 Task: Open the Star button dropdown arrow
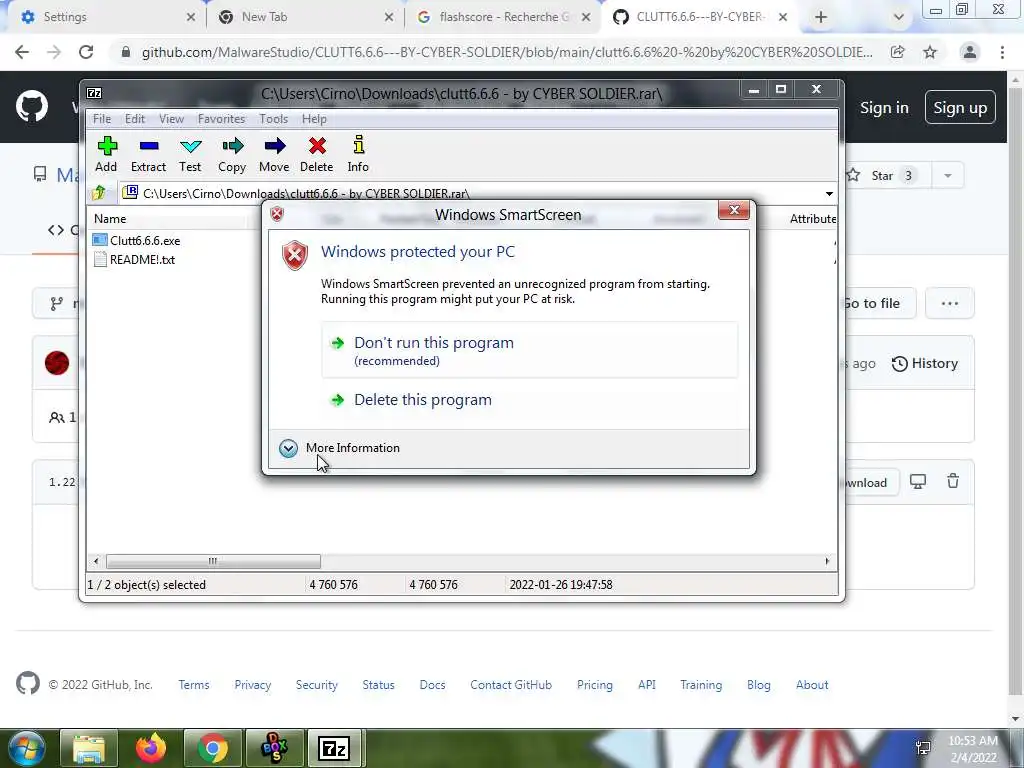[948, 176]
